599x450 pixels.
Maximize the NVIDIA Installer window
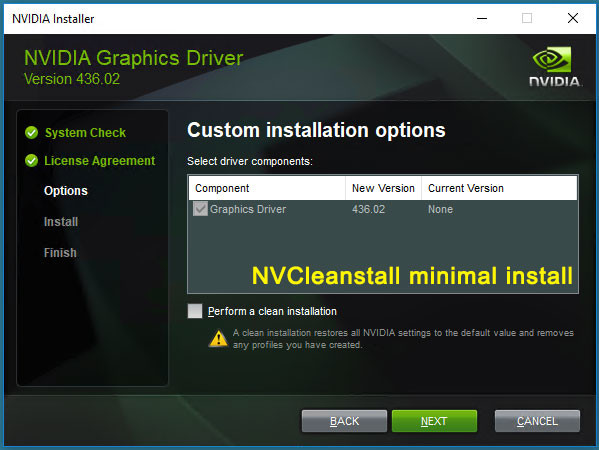pyautogui.click(x=527, y=18)
